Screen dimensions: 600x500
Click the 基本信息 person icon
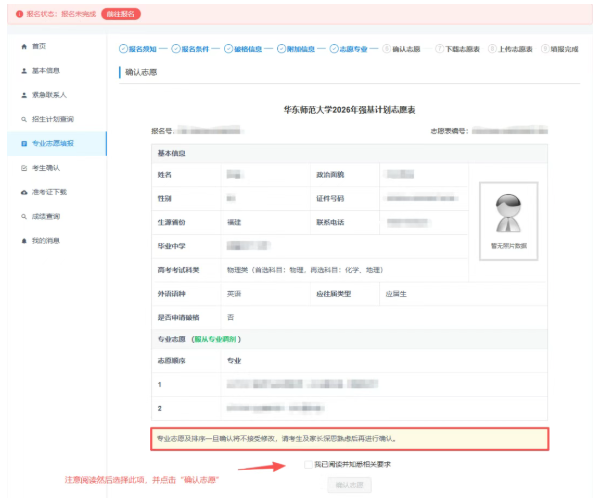click(24, 71)
